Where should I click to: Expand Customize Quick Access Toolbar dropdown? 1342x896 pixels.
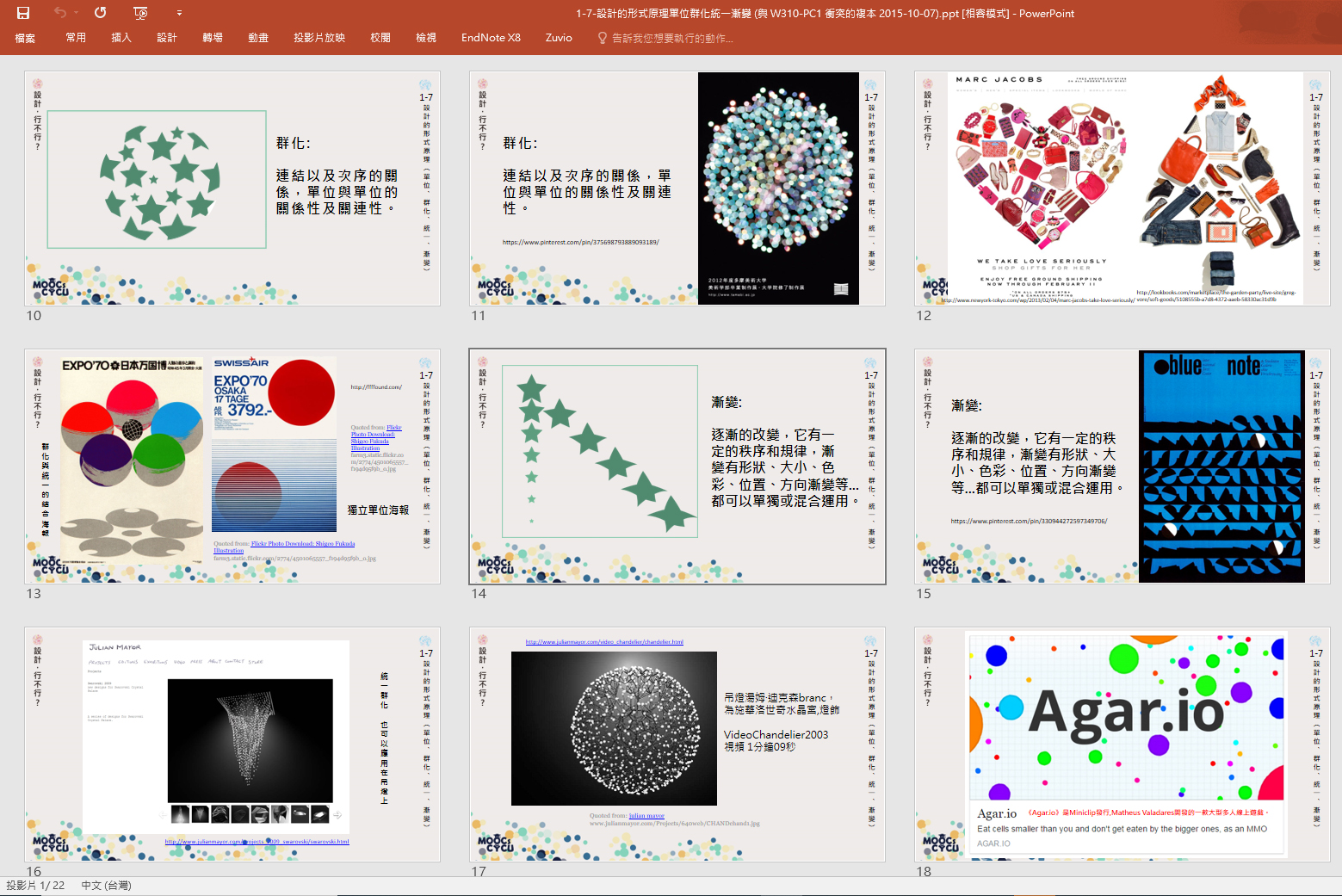pos(179,13)
